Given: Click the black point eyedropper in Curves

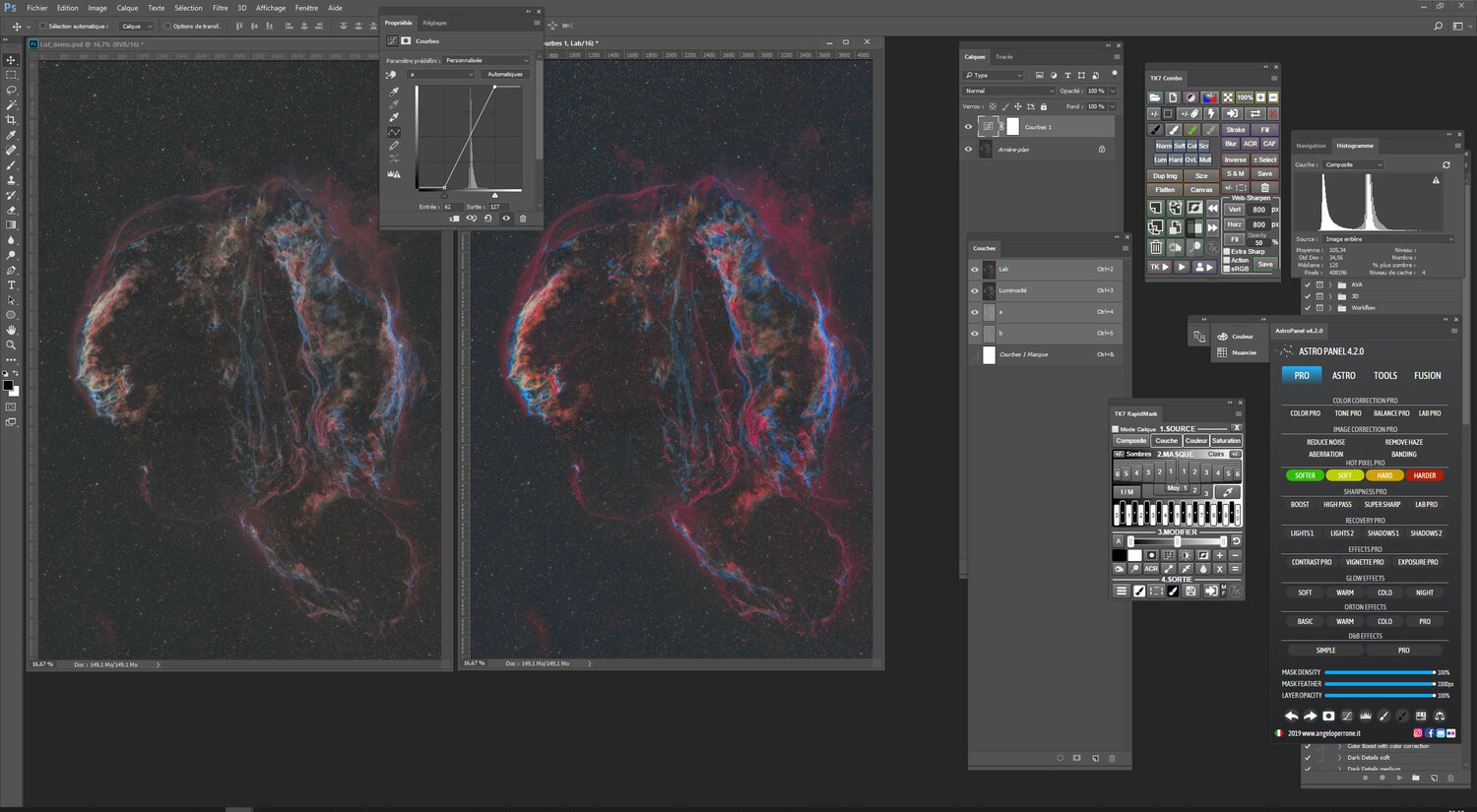Looking at the screenshot, I should pyautogui.click(x=394, y=92).
